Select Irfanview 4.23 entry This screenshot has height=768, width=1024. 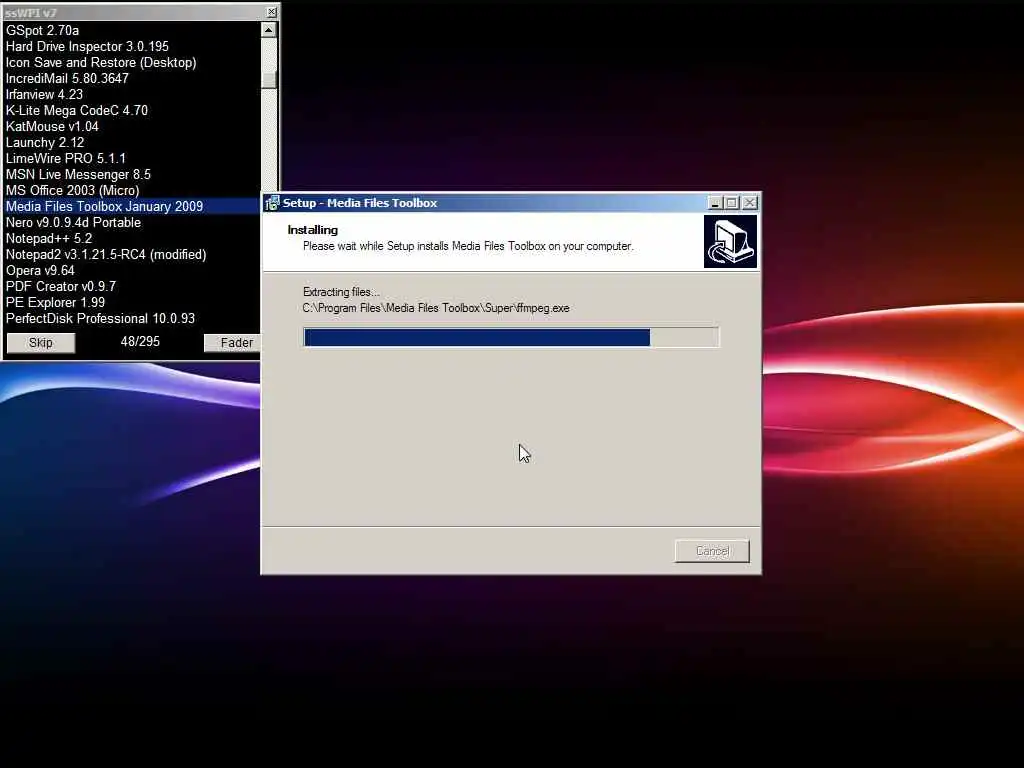coord(133,95)
